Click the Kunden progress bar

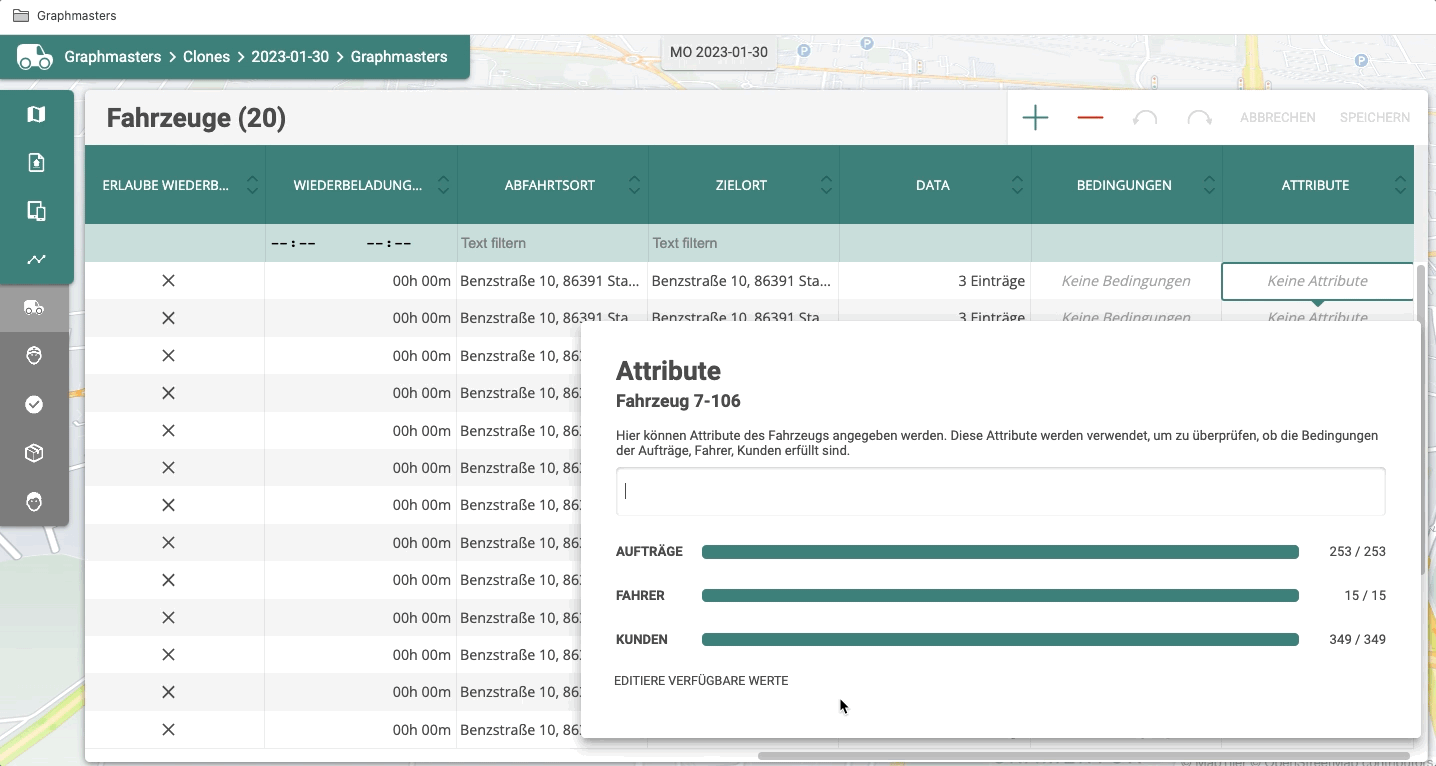coord(1000,640)
